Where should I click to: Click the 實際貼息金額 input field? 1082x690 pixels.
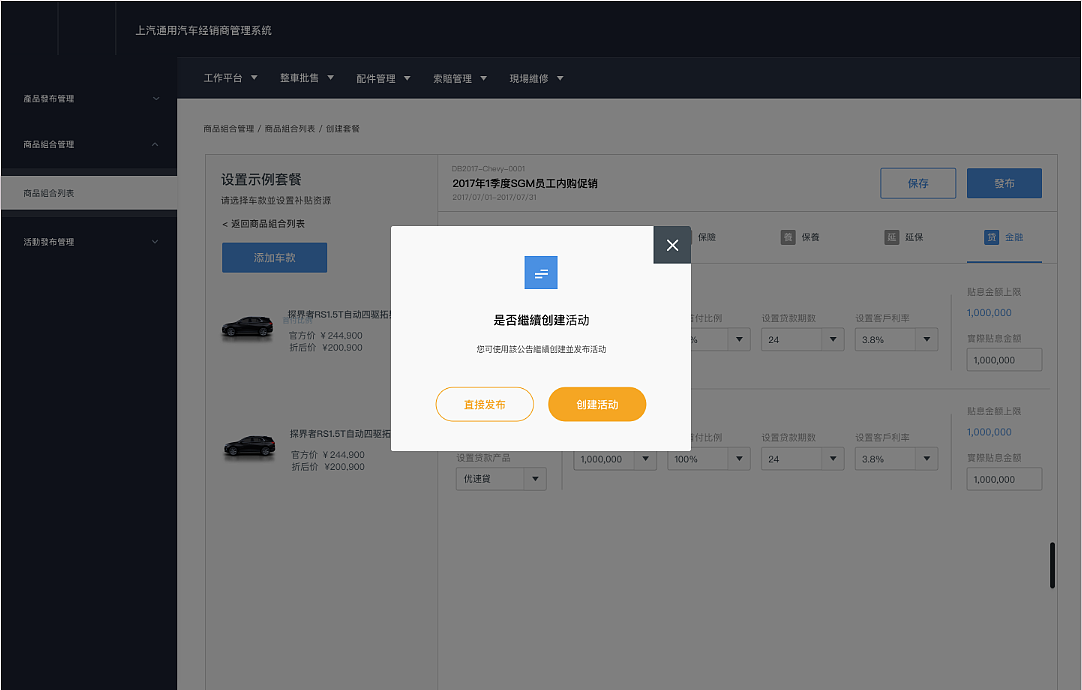pos(1004,479)
